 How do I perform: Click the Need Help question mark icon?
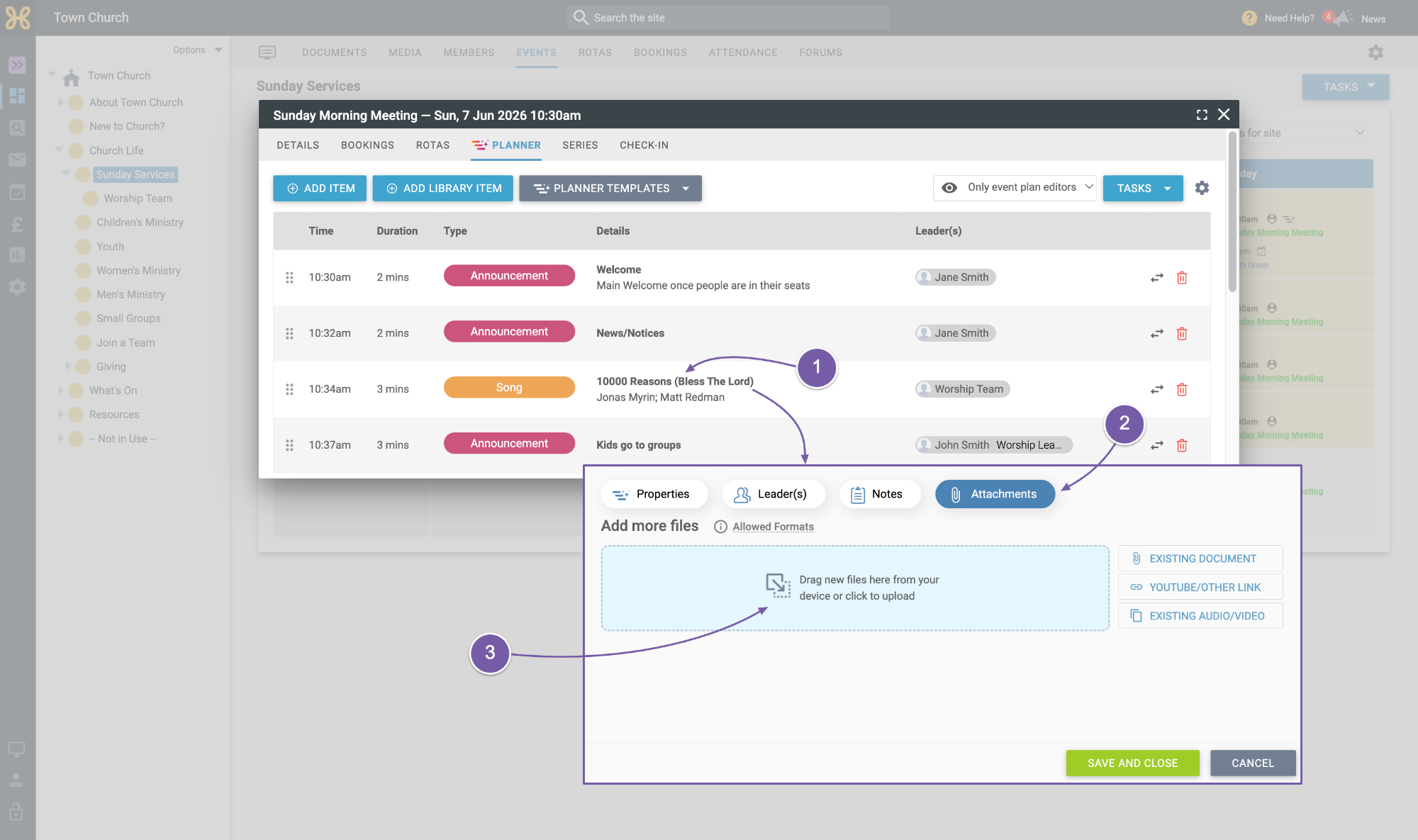(x=1249, y=18)
